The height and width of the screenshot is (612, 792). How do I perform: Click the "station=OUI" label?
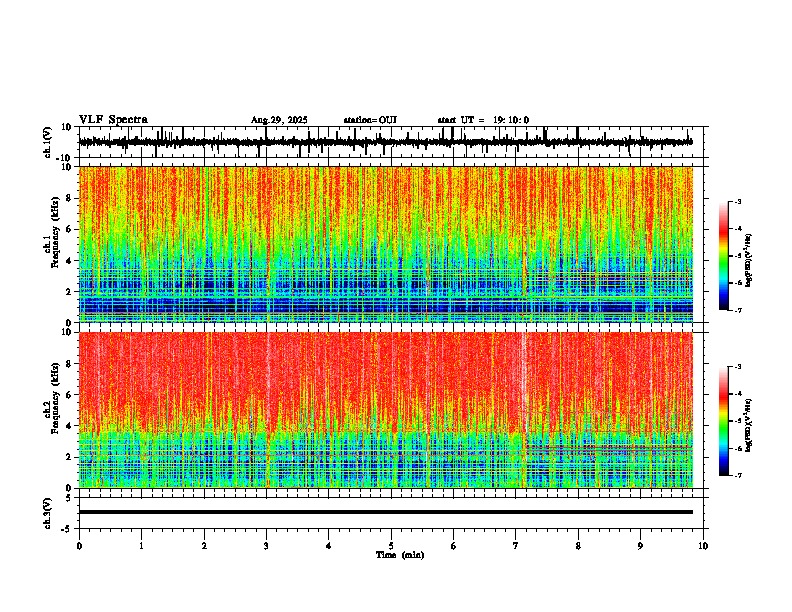[x=370, y=120]
